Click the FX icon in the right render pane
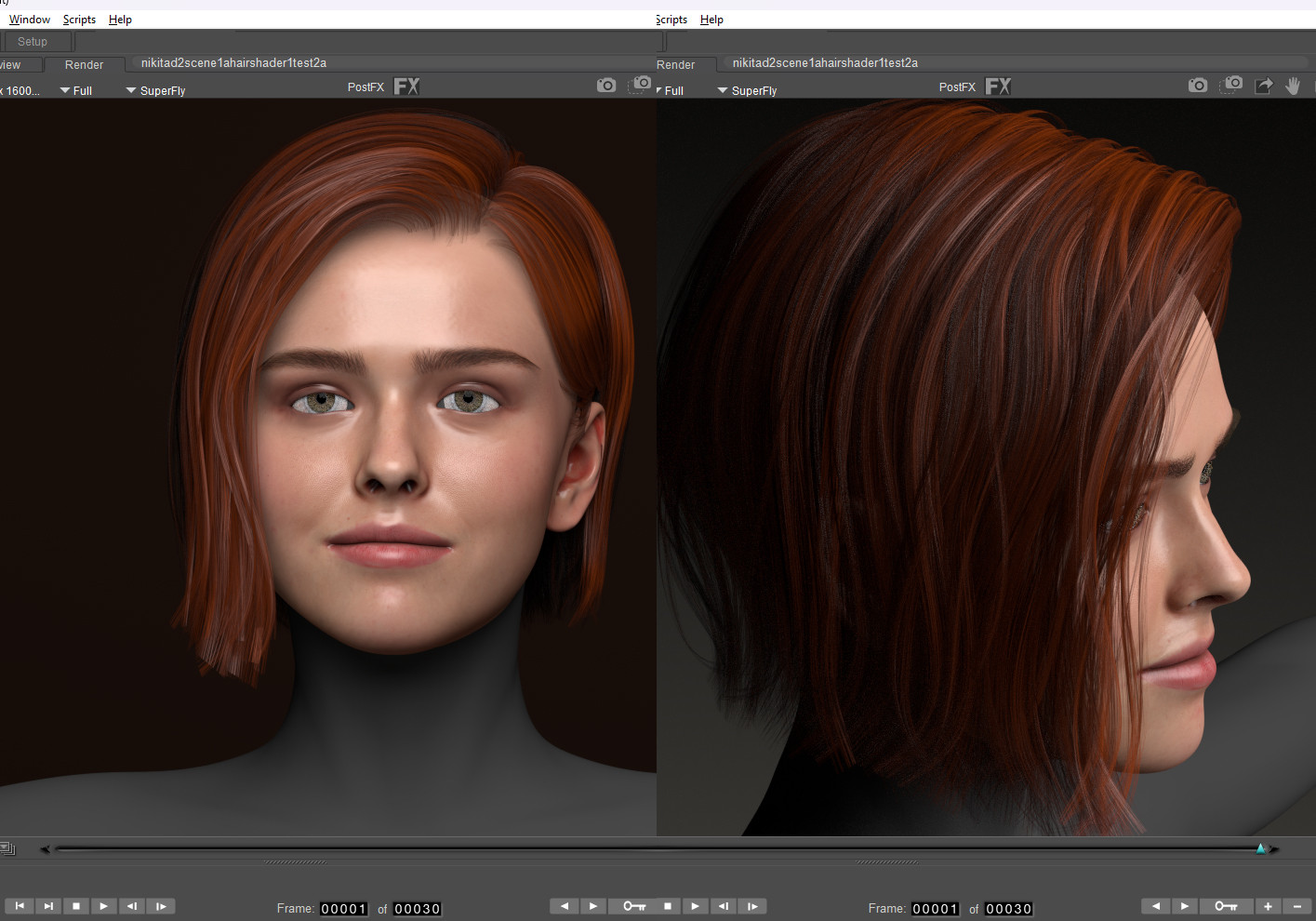The height and width of the screenshot is (921, 1316). [998, 87]
